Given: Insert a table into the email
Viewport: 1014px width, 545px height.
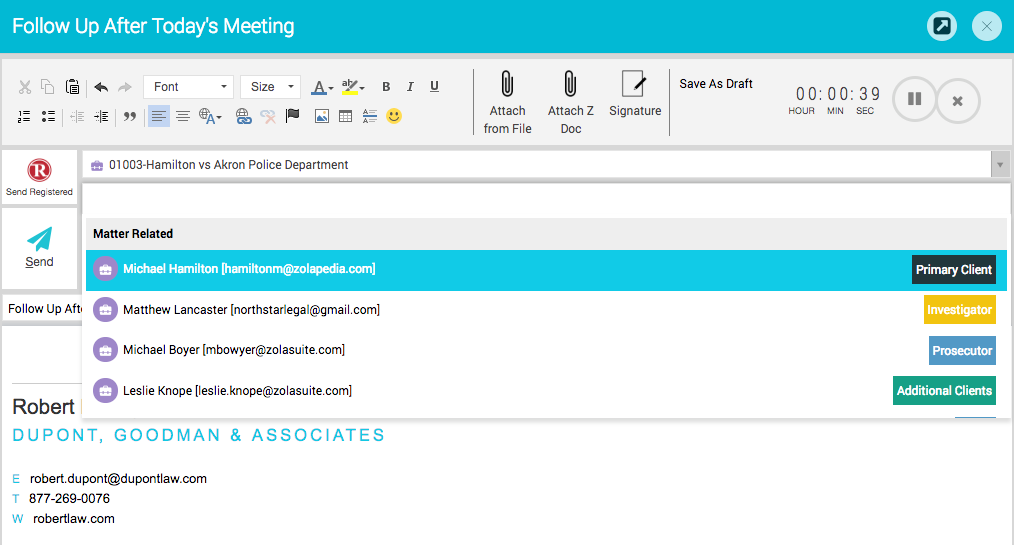Looking at the screenshot, I should [345, 116].
